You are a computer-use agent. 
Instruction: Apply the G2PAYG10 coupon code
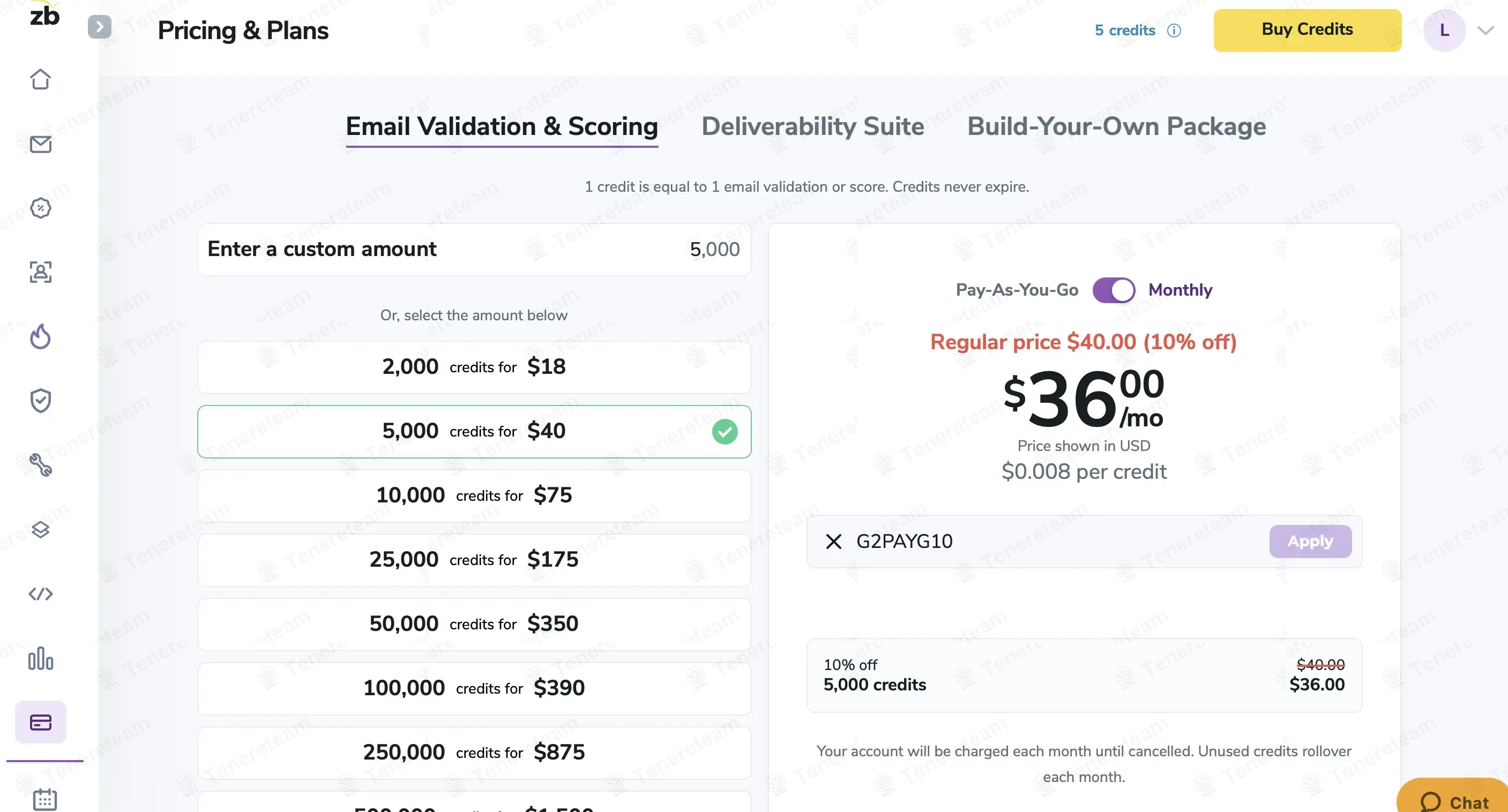coord(1310,541)
